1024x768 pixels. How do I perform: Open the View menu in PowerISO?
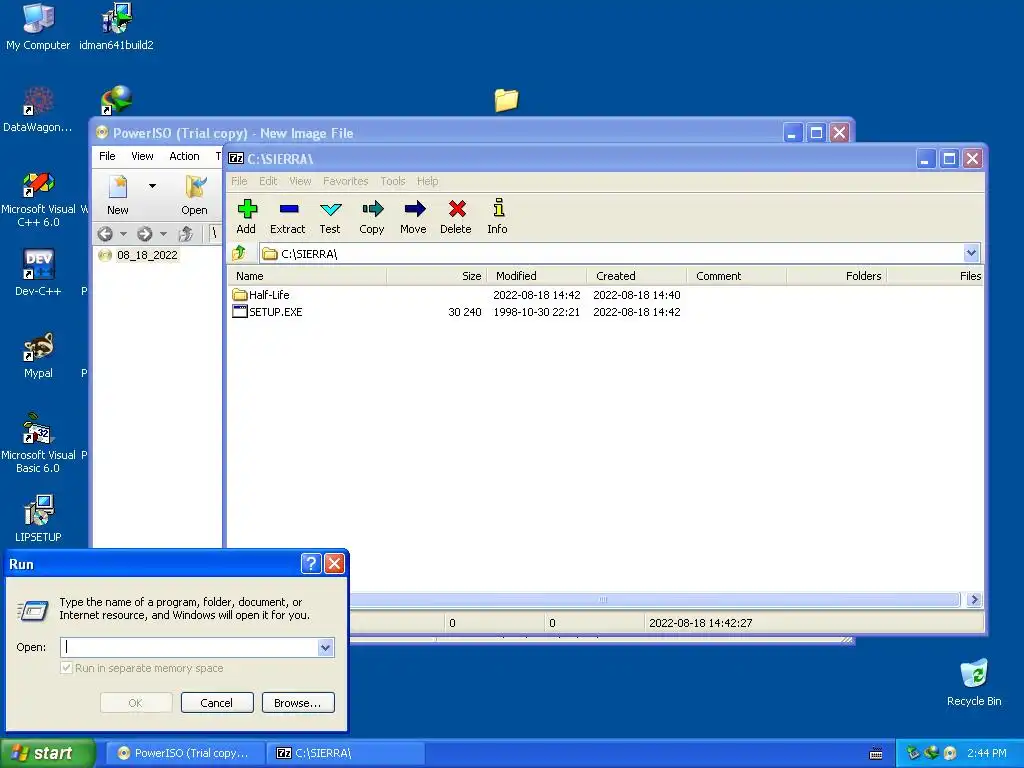coord(142,156)
